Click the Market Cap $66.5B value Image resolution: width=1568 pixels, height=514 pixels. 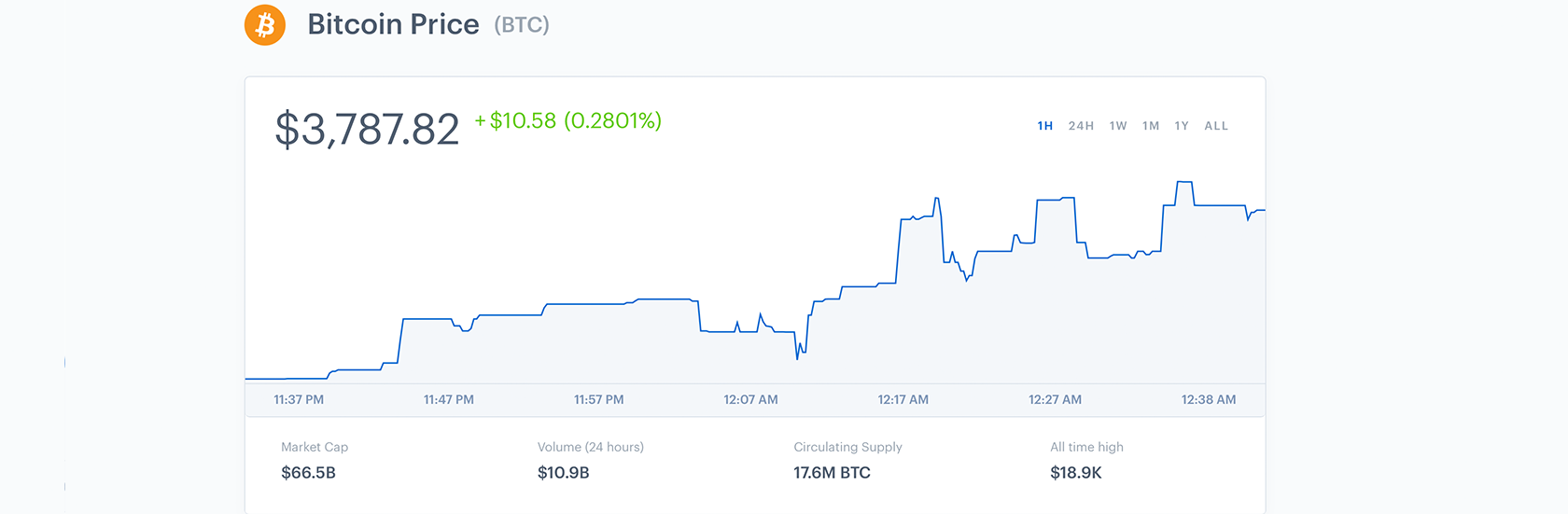[309, 473]
